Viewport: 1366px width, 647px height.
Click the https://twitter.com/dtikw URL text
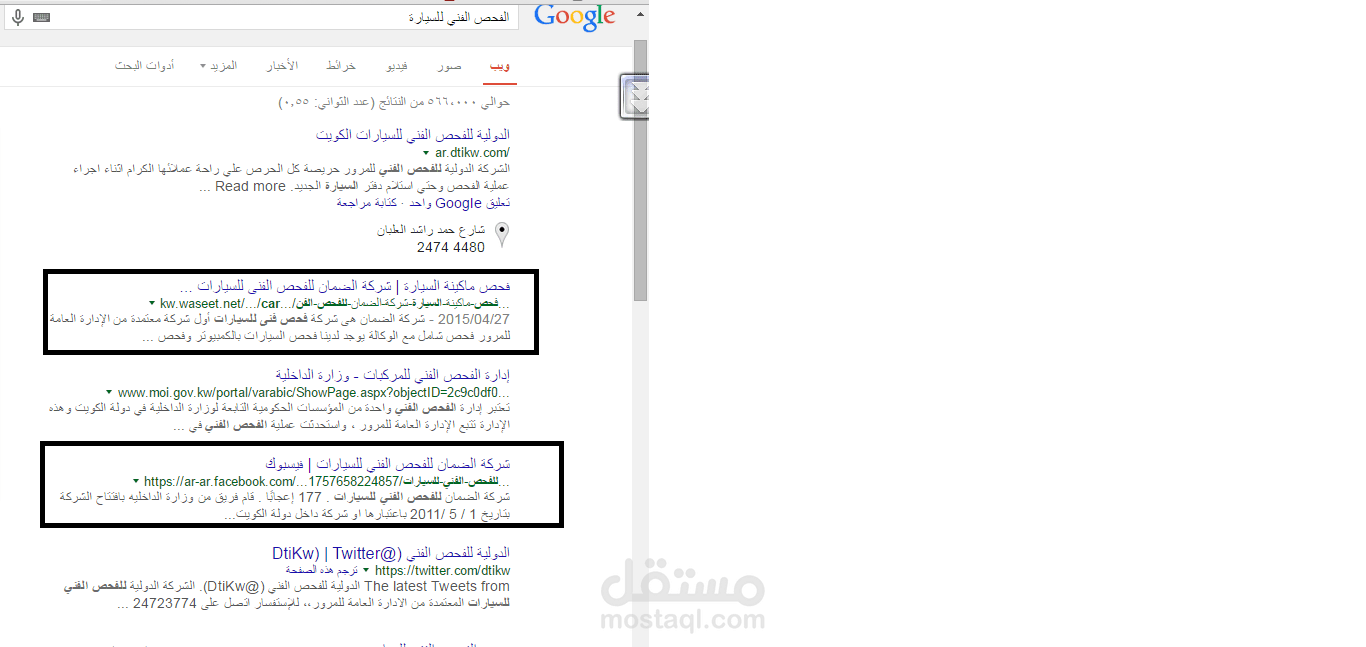click(442, 570)
